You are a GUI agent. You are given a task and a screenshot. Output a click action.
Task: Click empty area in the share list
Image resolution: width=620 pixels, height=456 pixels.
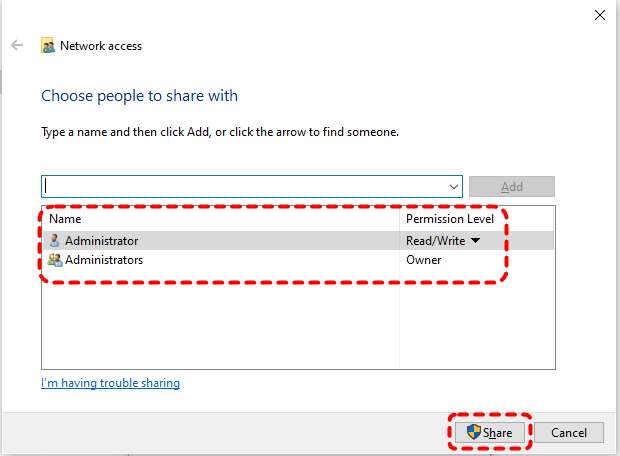click(x=220, y=320)
